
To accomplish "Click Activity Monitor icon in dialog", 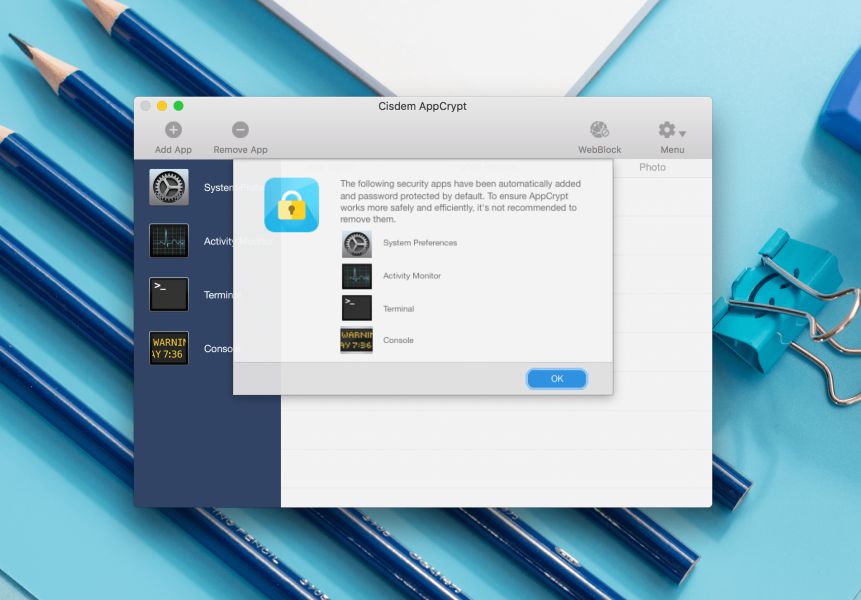I will click(357, 276).
